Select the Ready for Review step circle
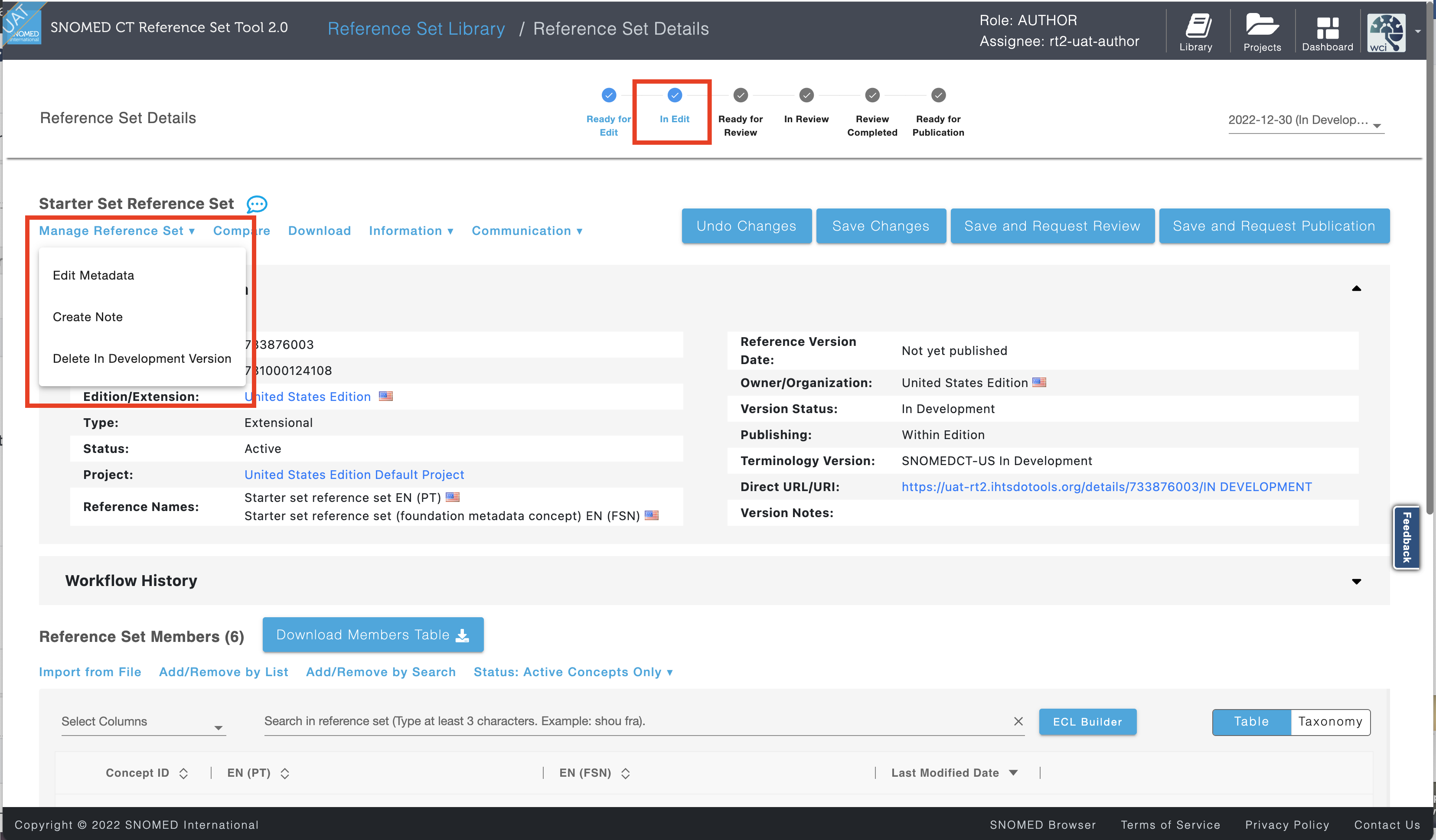Screen dimensions: 1436x840 pos(740,95)
